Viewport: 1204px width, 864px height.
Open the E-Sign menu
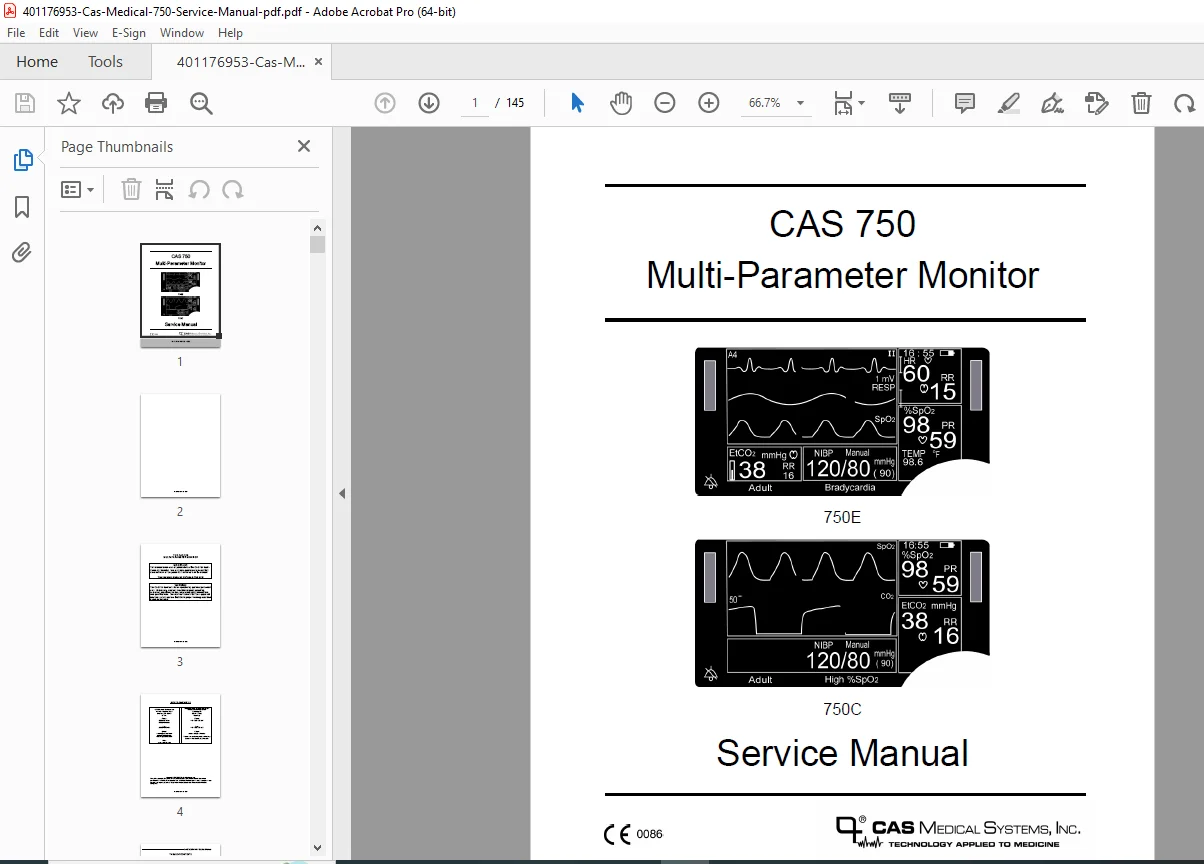[130, 33]
